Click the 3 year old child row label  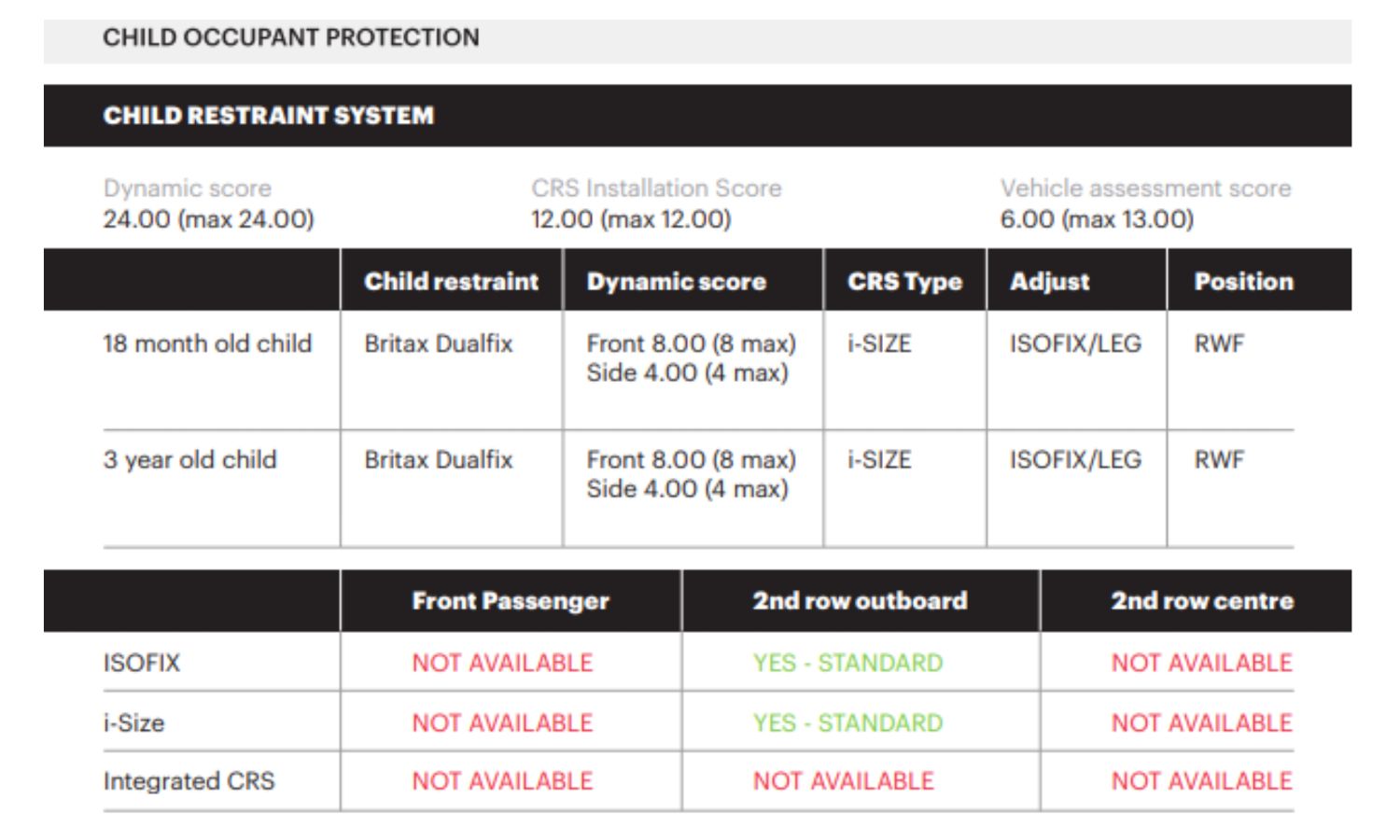point(190,459)
